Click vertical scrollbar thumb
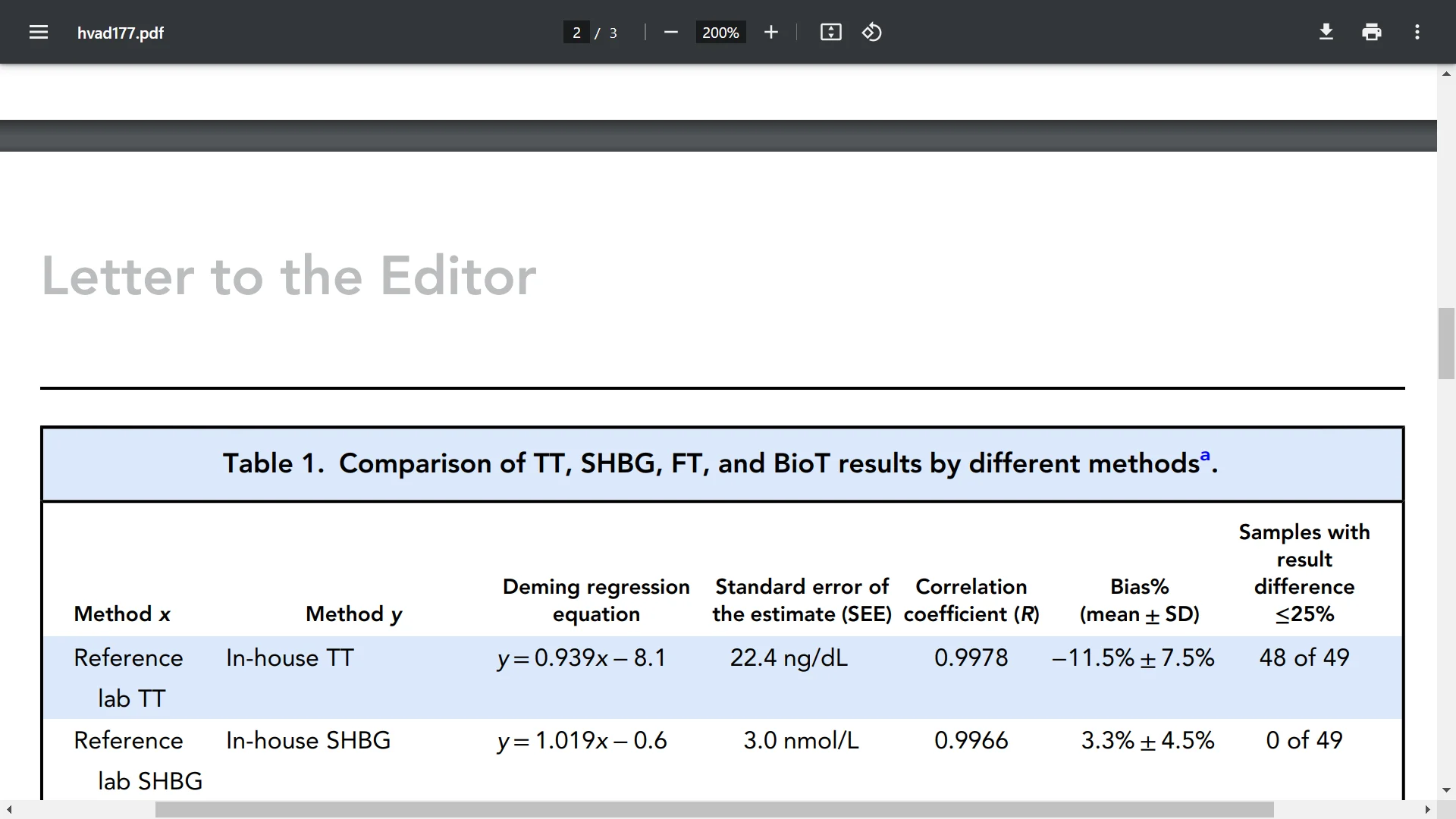Screen dimensions: 1456x819 [x=1446, y=344]
